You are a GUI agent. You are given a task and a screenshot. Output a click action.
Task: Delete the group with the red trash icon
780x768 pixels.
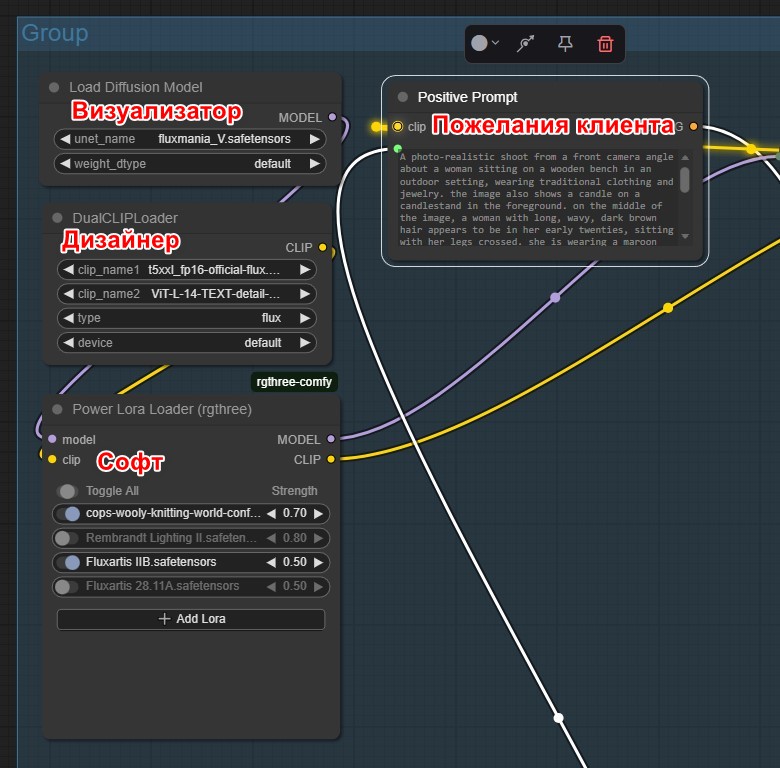[605, 44]
